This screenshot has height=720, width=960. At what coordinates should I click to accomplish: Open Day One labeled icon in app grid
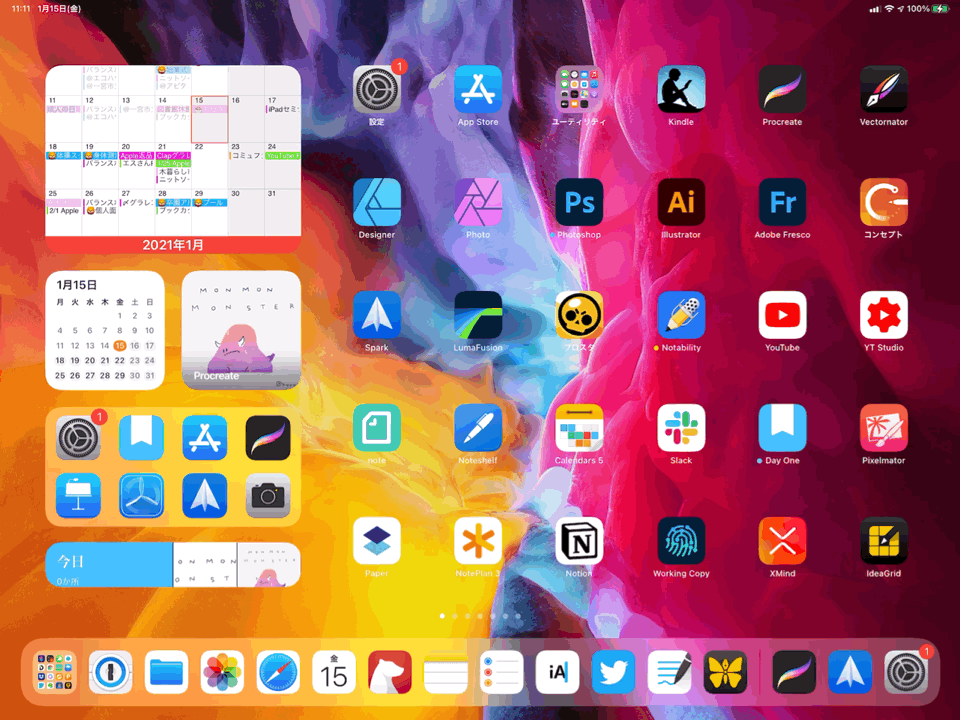point(782,427)
